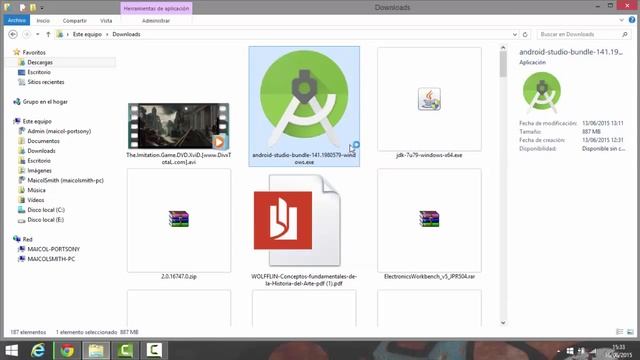Click file name 'ElectronicsWorkbench_v5_JPR504.rar'
This screenshot has height=360, width=640.
tap(429, 276)
